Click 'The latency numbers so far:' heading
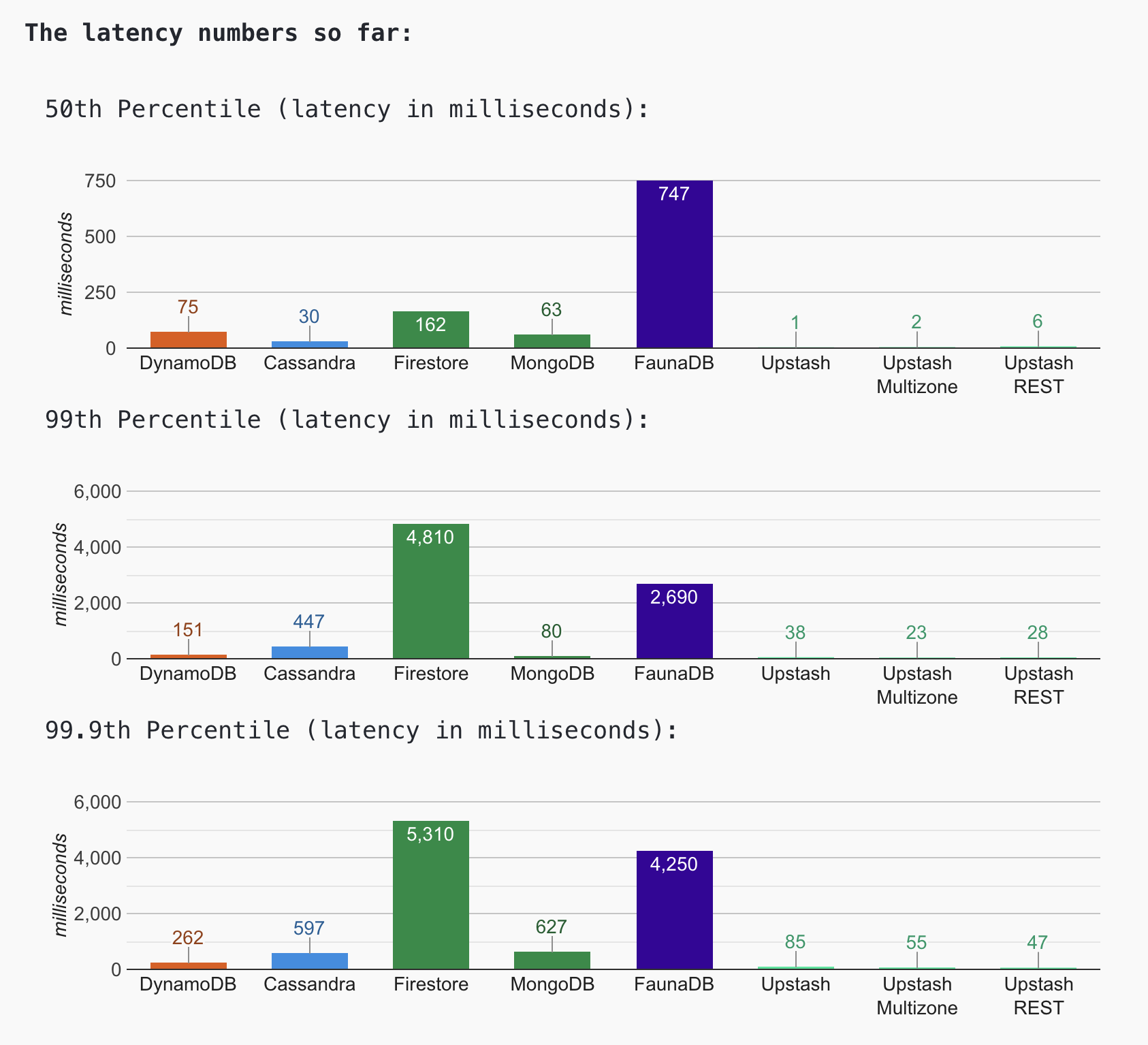Viewport: 1148px width, 1045px height. [x=219, y=33]
